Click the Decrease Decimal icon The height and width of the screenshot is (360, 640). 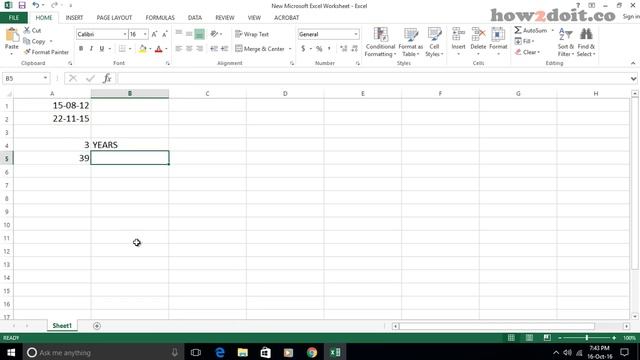tap(354, 49)
